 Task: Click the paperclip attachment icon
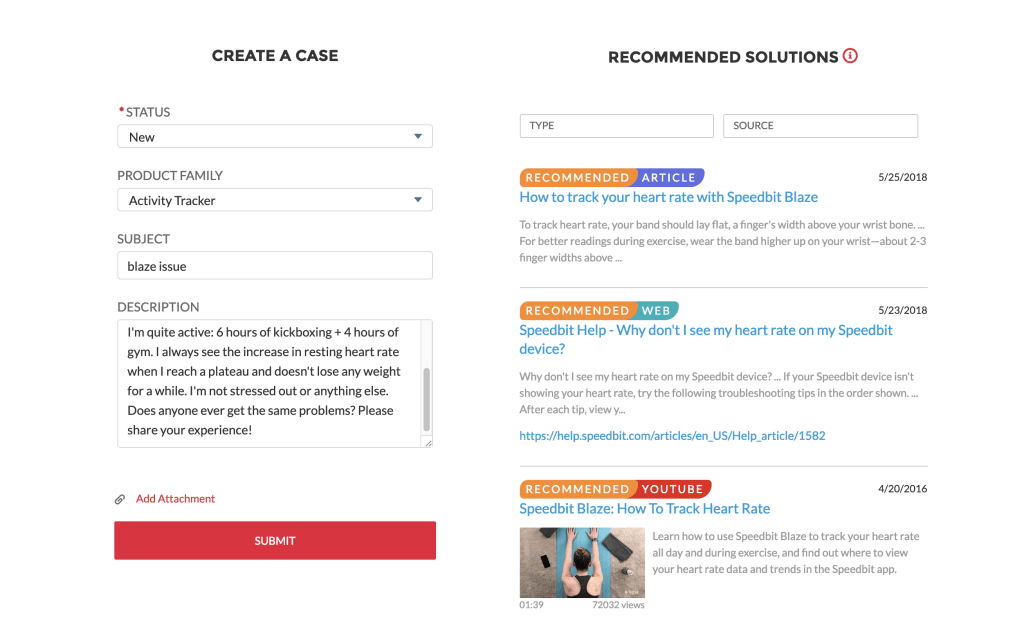tap(120, 499)
